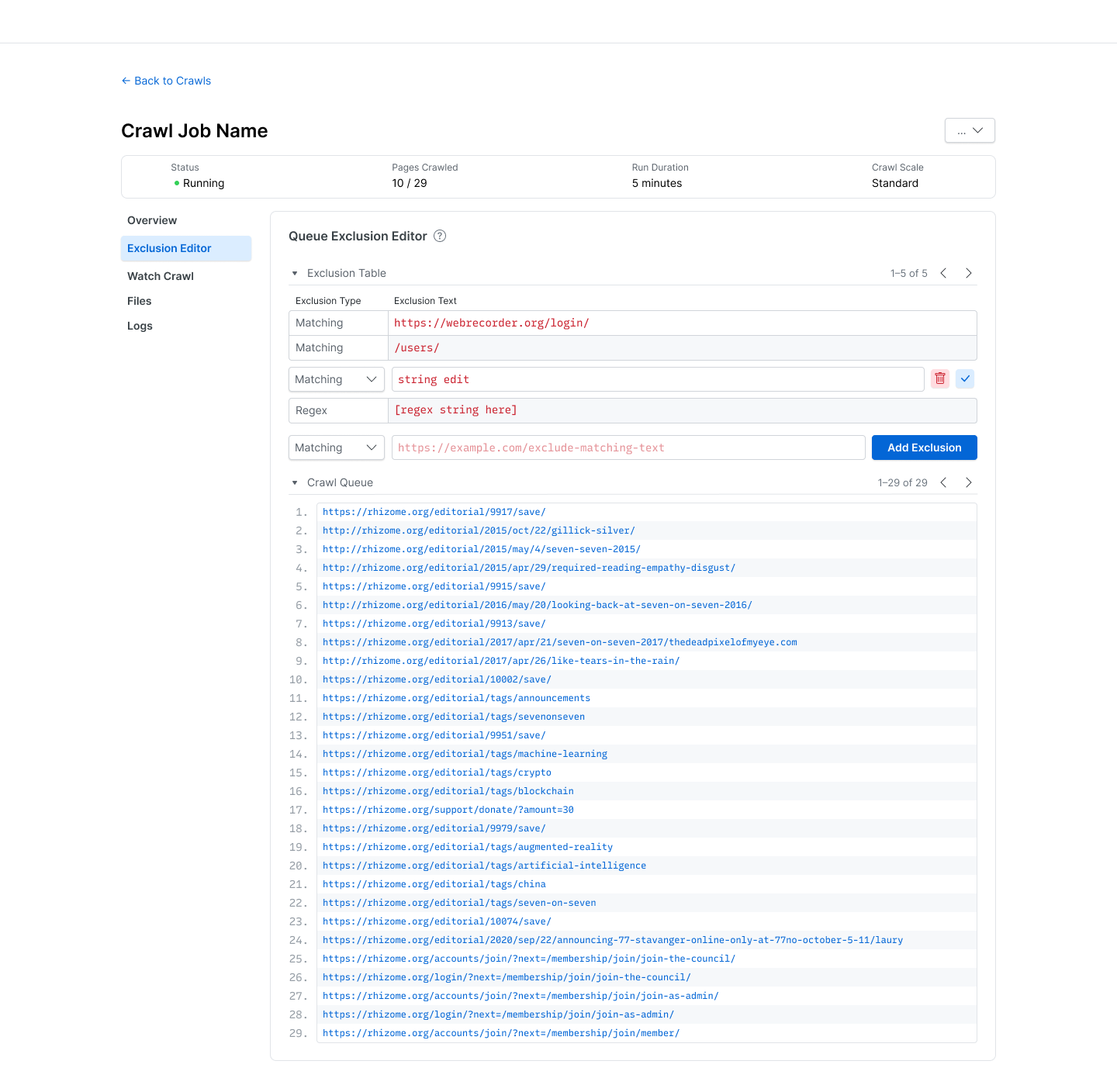1117x1092 pixels.
Task: Go to next page of exclusions
Action: click(x=968, y=273)
